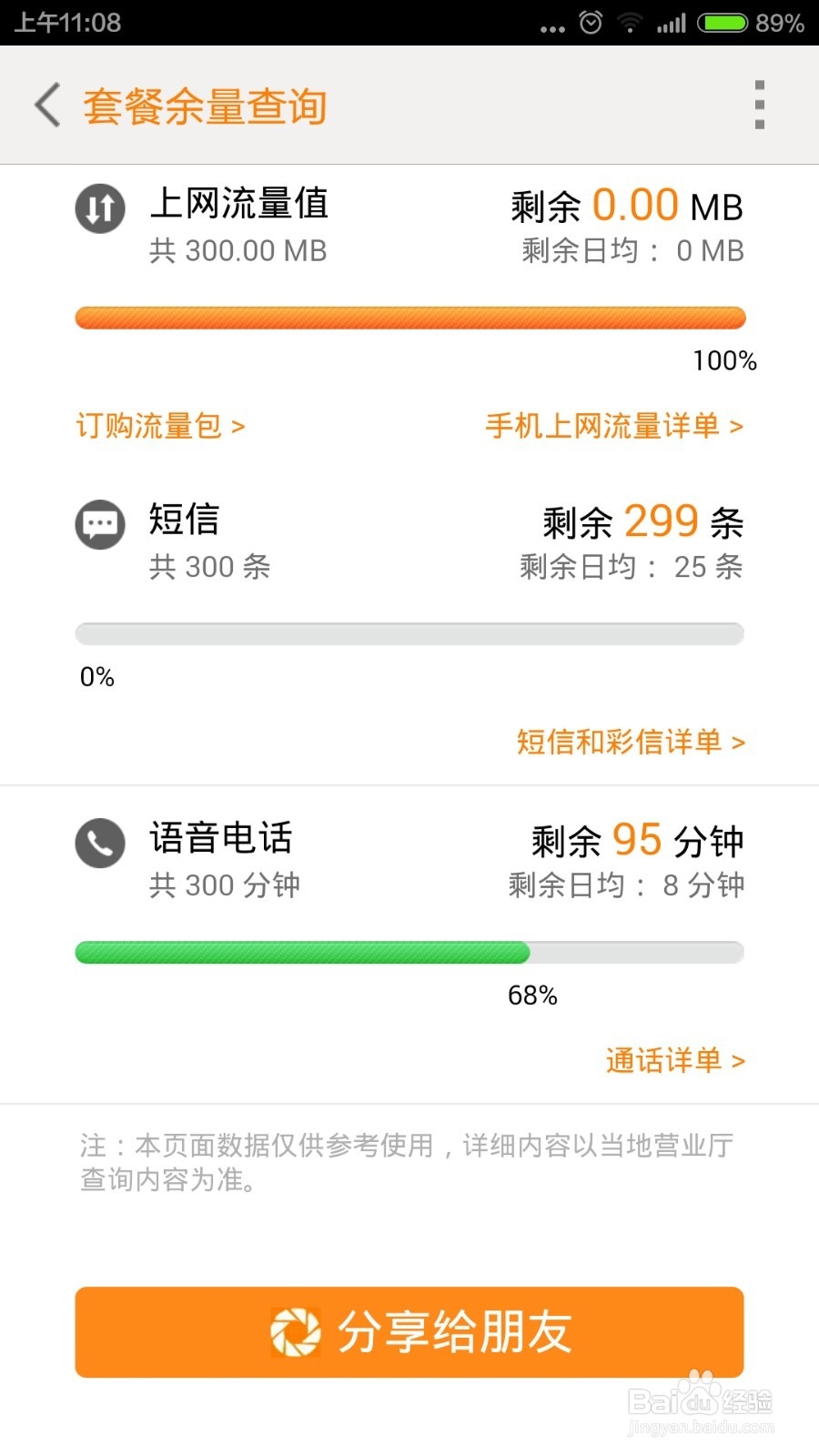This screenshot has height=1456, width=819.
Task: Tap the orange data usage progress bar
Action: (409, 318)
